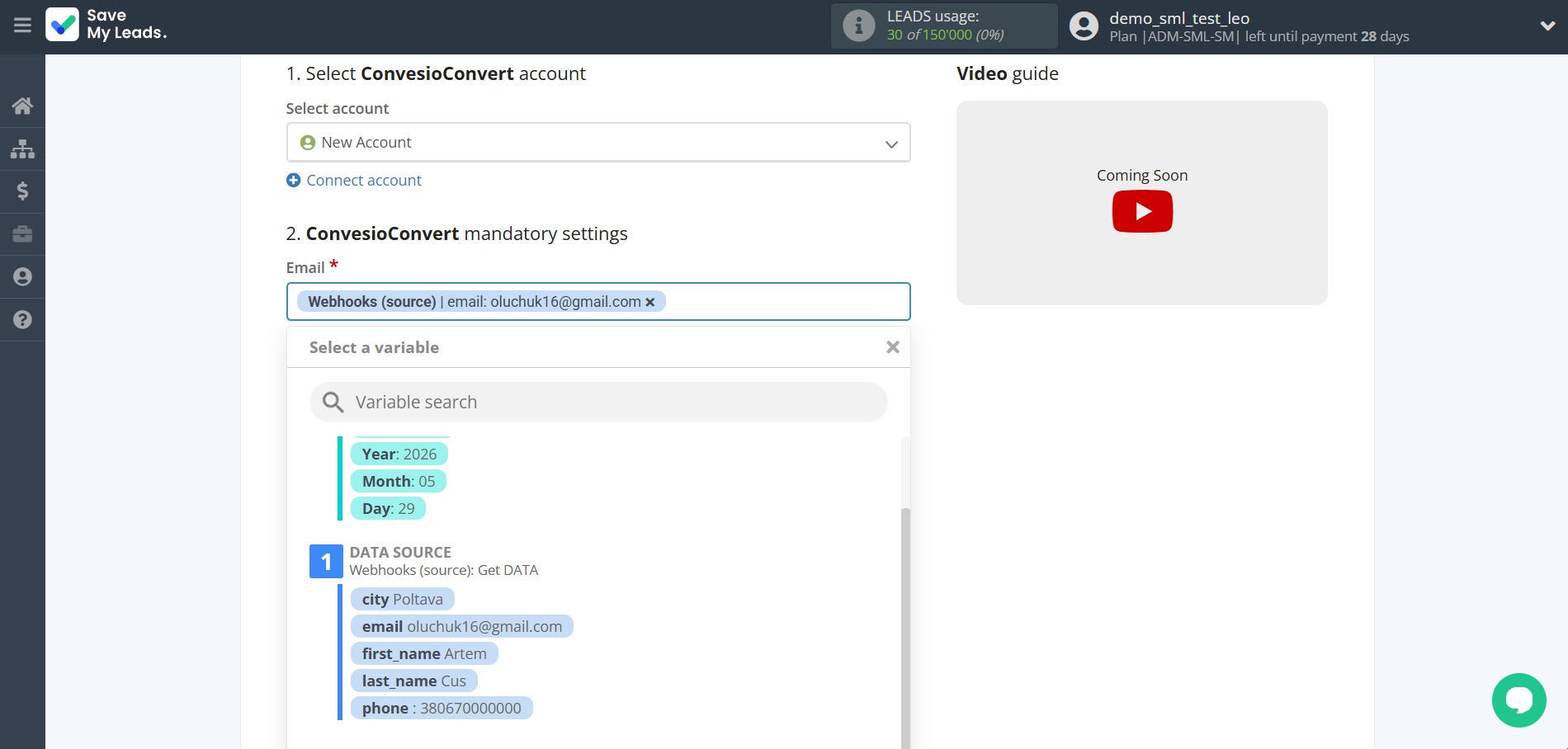Viewport: 1568px width, 749px height.
Task: Click the DATA SOURCE heading
Action: (400, 552)
